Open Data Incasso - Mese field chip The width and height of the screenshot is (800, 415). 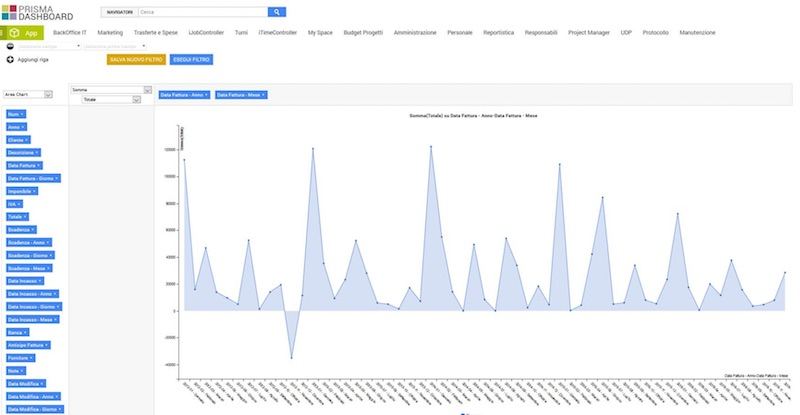pyautogui.click(x=33, y=320)
